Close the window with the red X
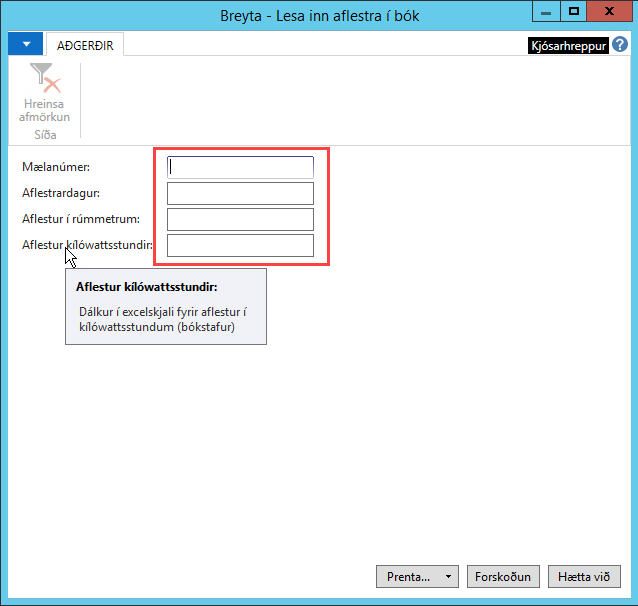This screenshot has width=638, height=606. pos(610,11)
